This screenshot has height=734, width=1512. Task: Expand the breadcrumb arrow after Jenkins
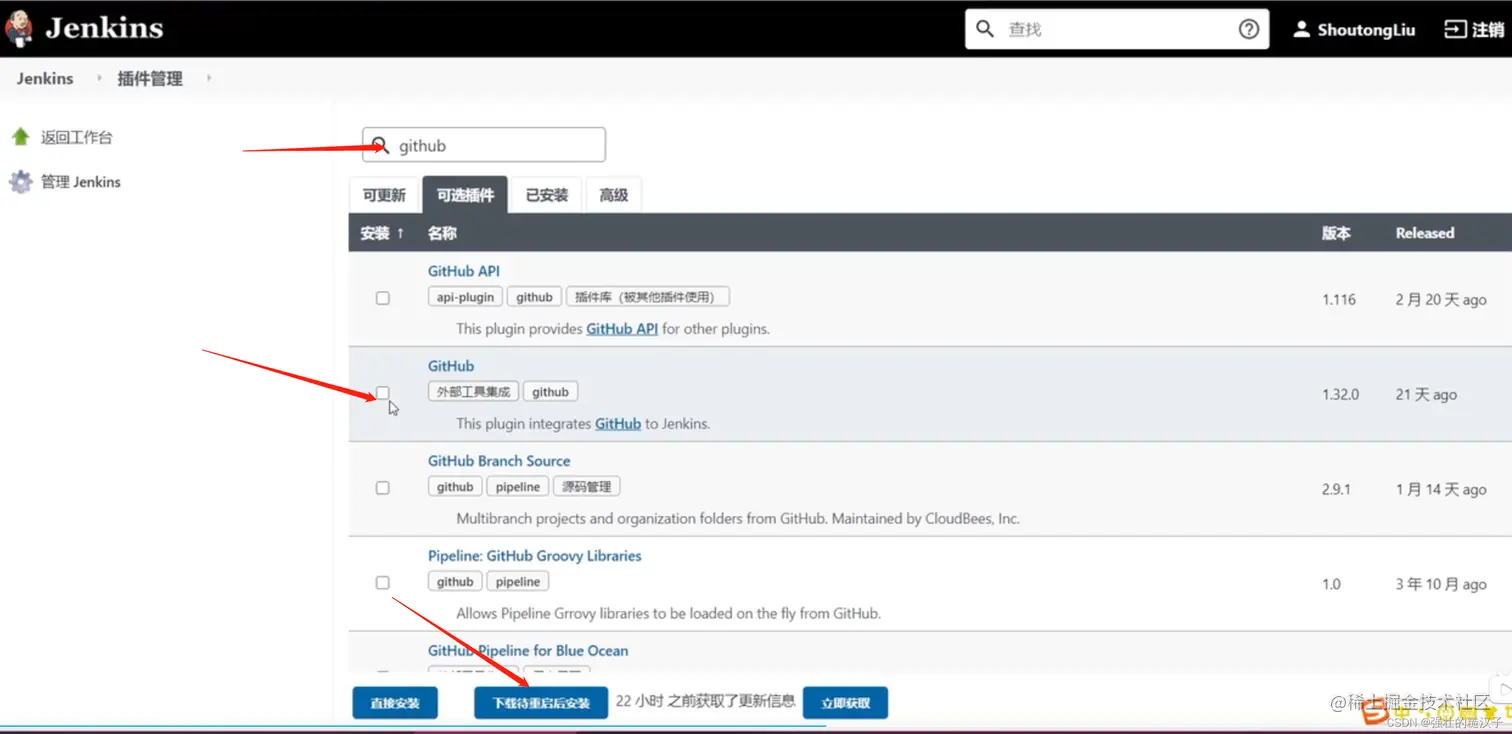click(x=99, y=78)
